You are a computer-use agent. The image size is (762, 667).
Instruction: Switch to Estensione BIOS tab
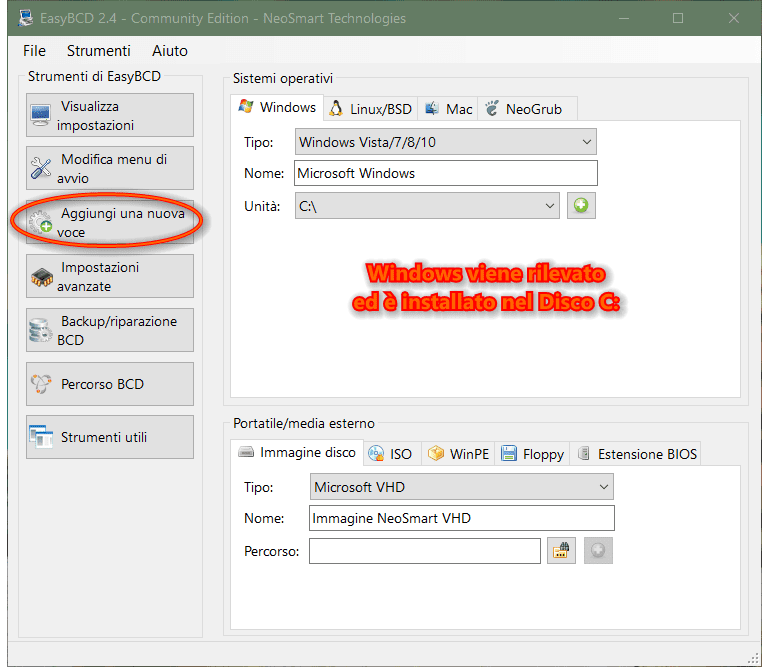coord(636,454)
